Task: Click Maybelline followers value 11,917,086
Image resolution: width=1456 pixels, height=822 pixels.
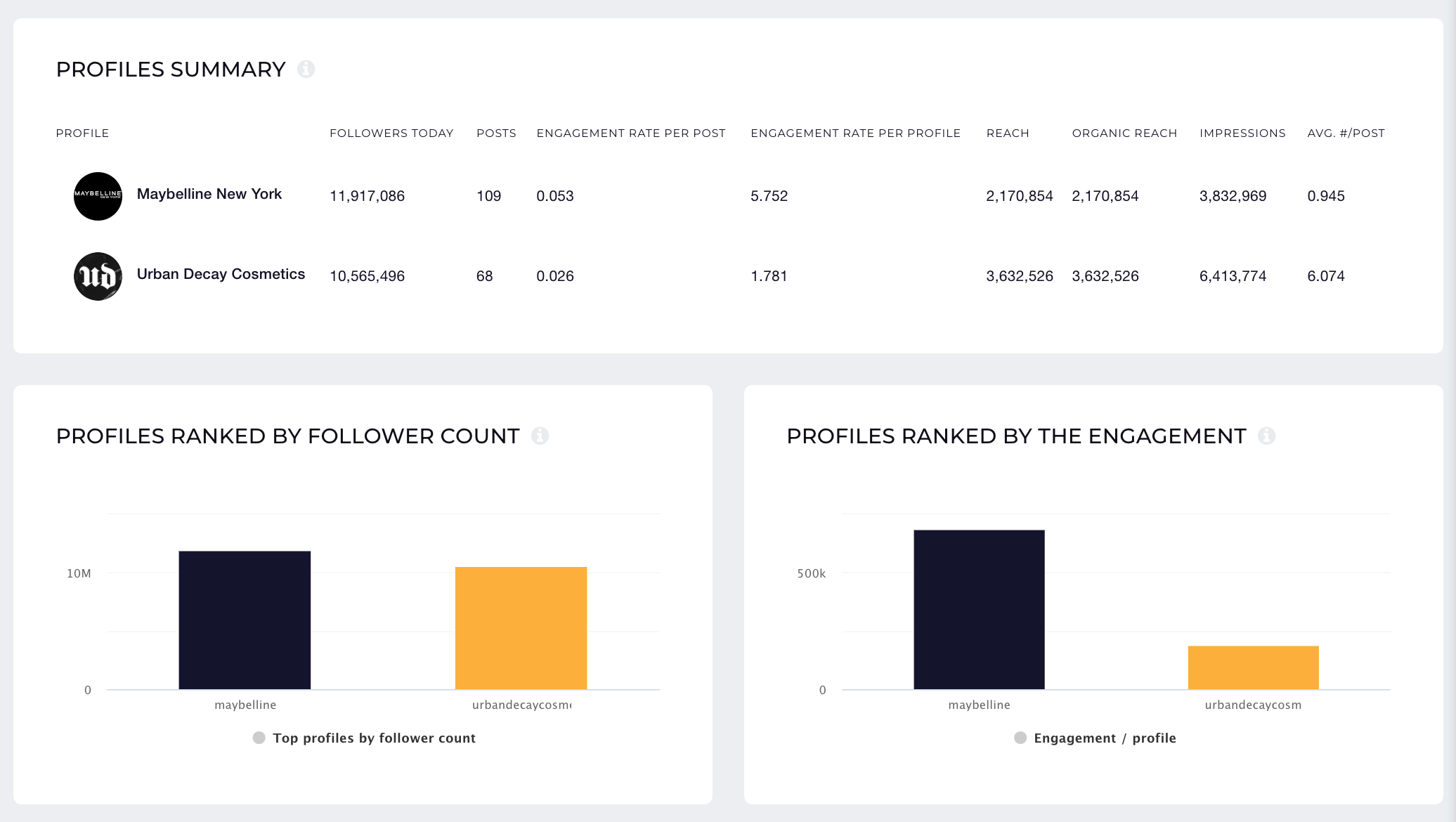Action: 367,196
